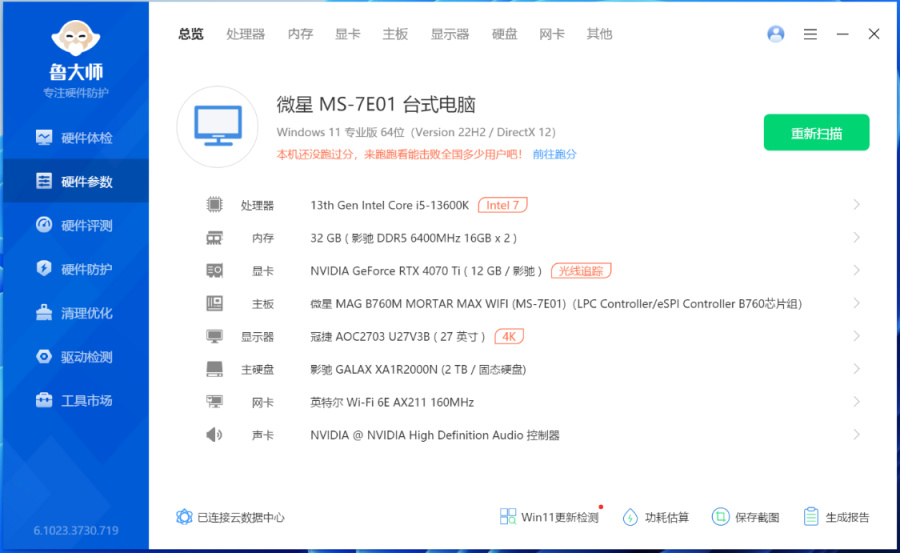Click version number 6.1023.3730.719

pos(76,530)
